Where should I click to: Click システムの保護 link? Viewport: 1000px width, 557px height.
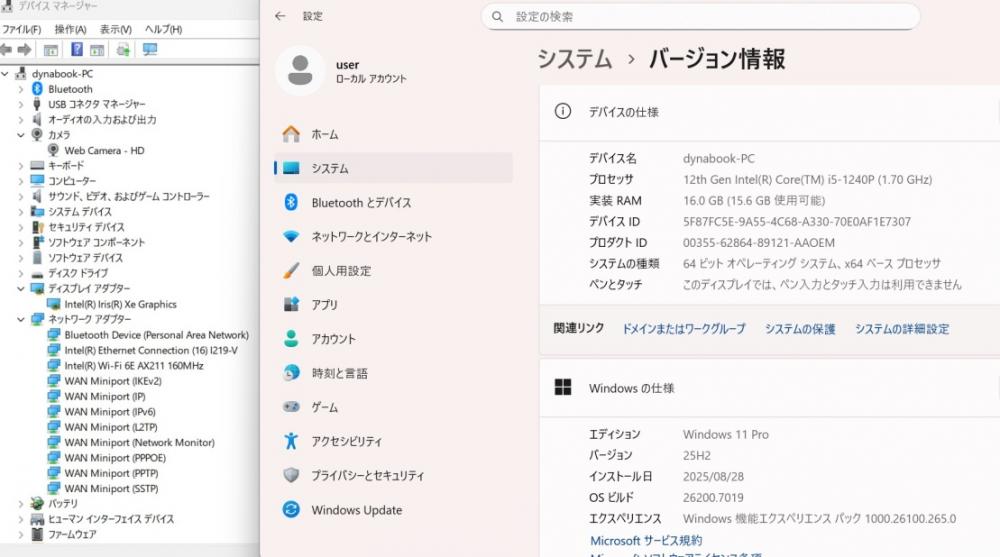pos(800,329)
